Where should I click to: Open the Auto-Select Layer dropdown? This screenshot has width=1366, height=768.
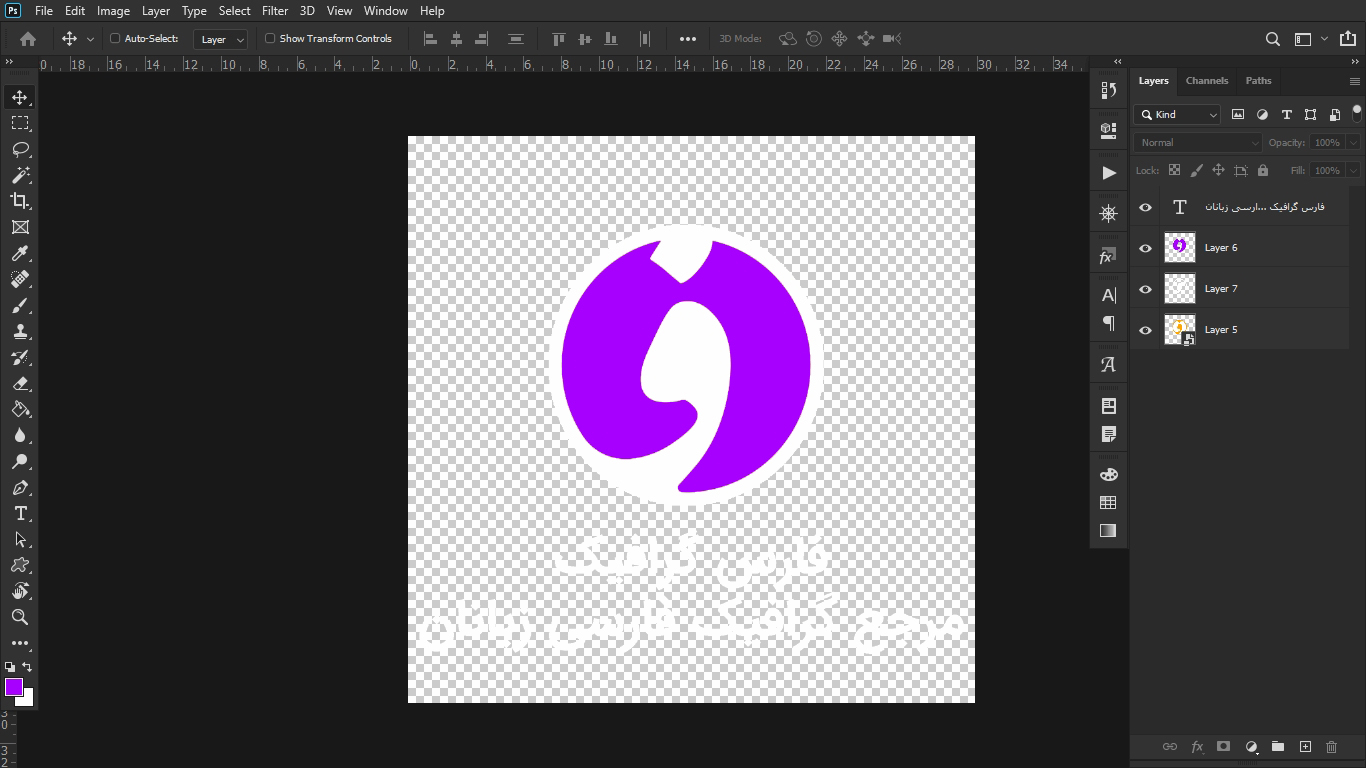pos(222,40)
